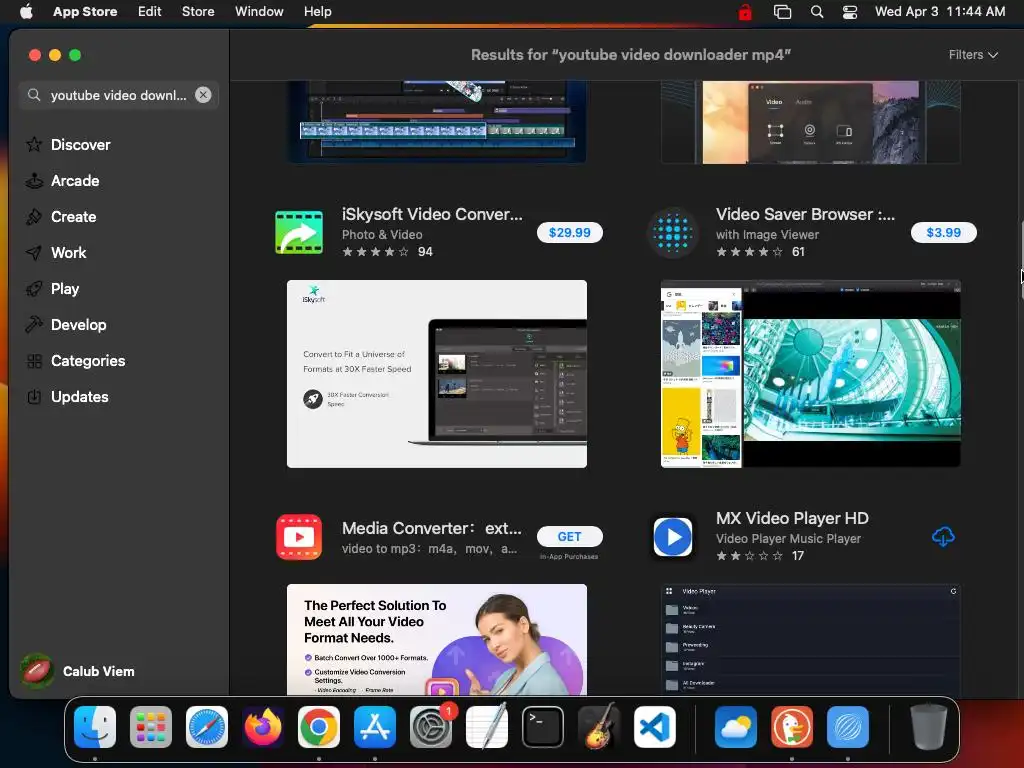Viewport: 1024px width, 768px height.
Task: Launch GarageBand from the Dock
Action: [x=599, y=727]
